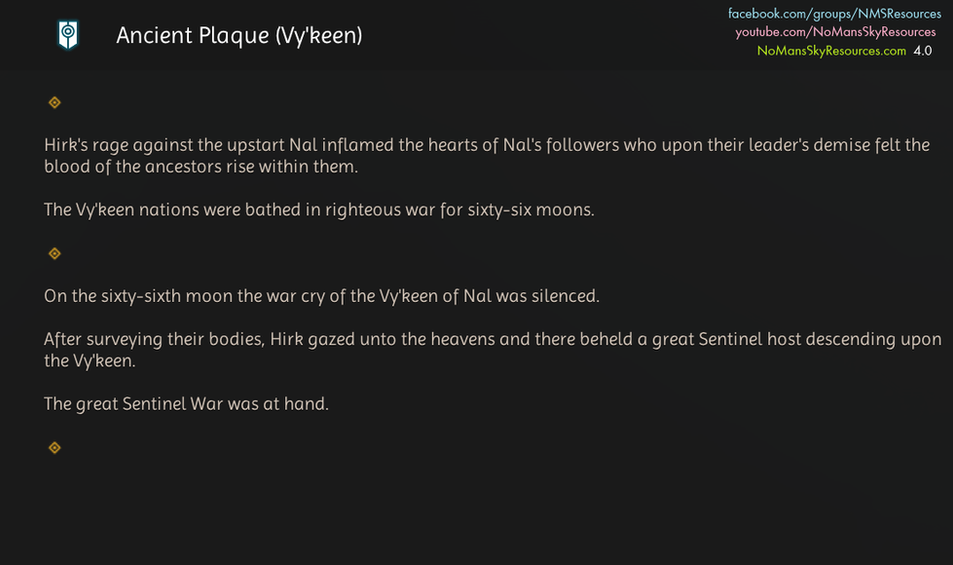953x565 pixels.
Task: Click the 4.0 version number
Action: [922, 50]
